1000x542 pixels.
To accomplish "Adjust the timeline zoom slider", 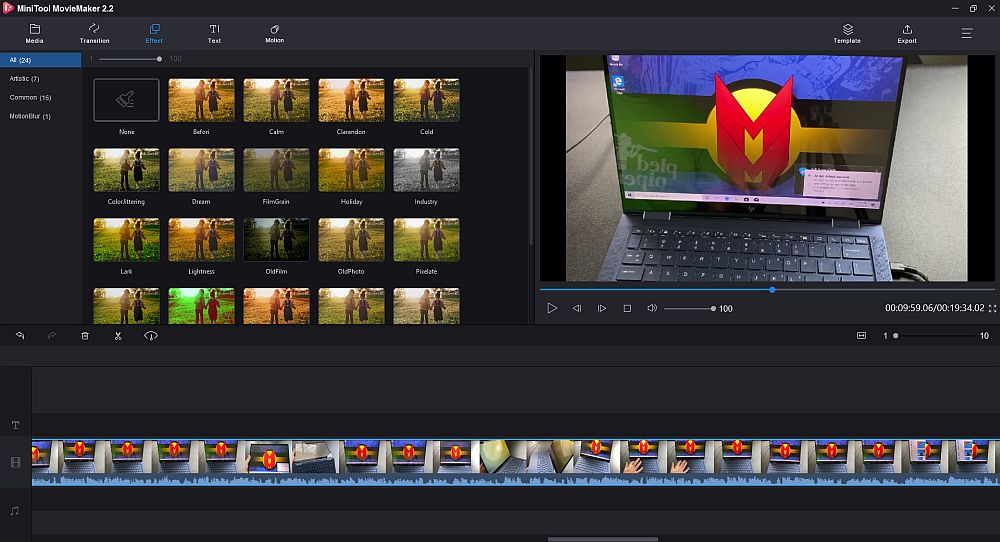I will (933, 335).
